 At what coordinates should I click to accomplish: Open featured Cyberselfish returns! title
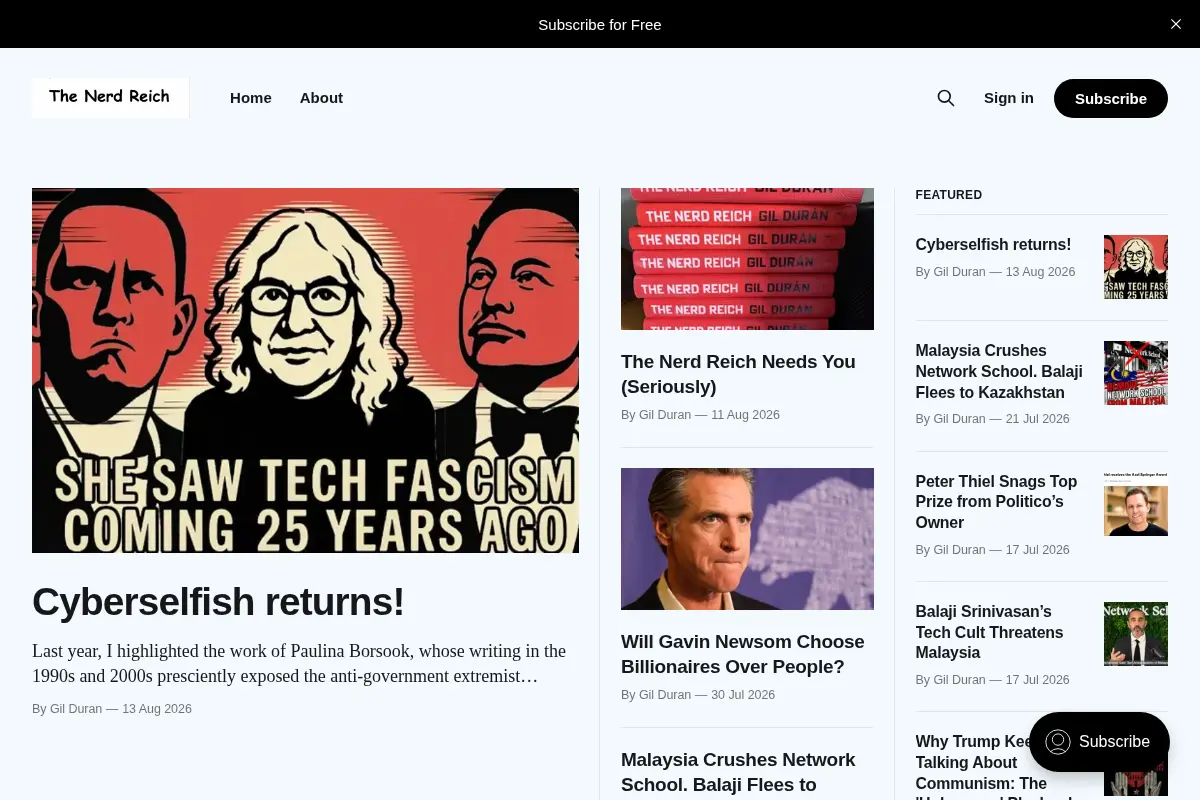993,244
